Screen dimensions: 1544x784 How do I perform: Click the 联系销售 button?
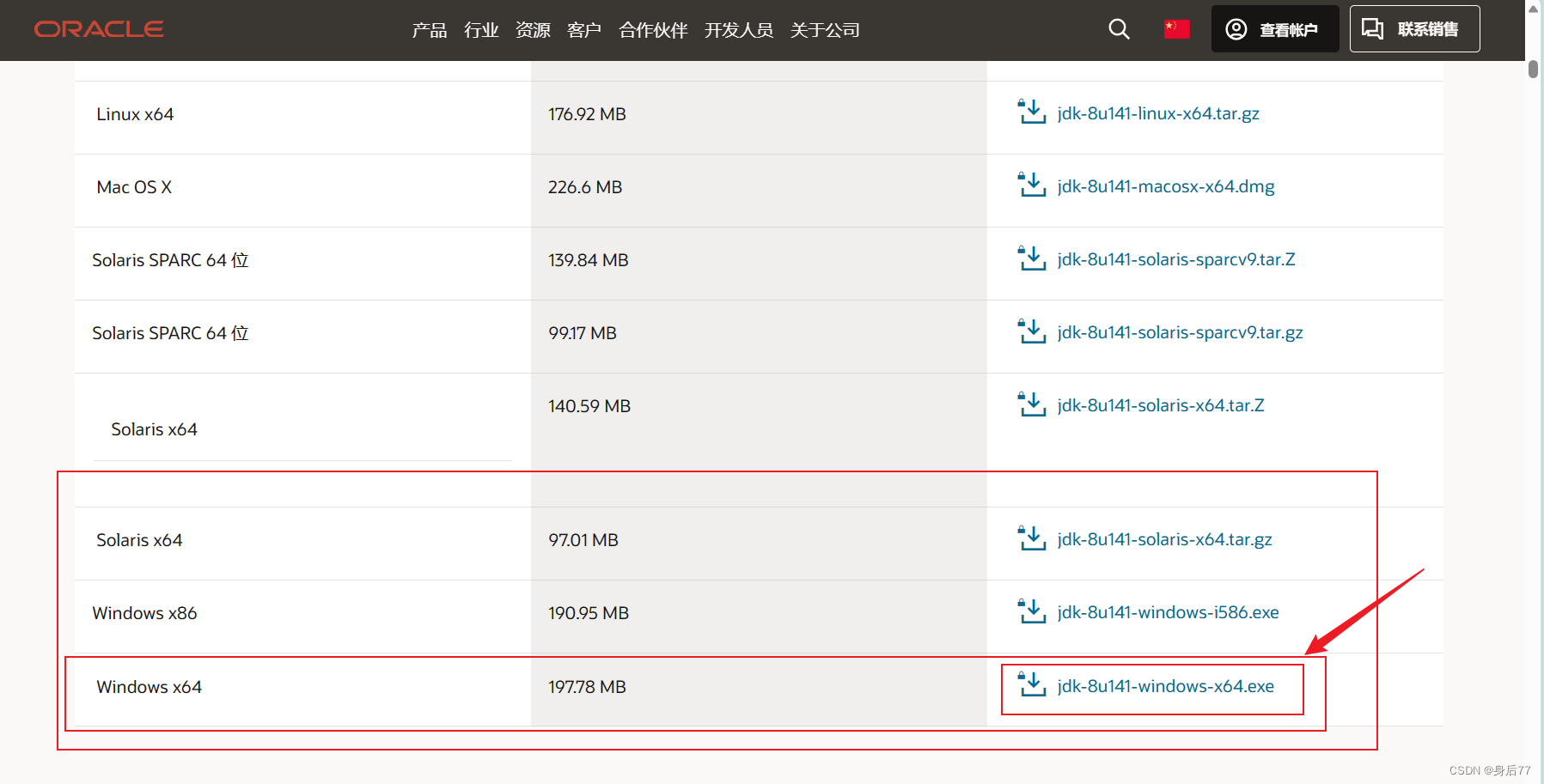[1414, 29]
